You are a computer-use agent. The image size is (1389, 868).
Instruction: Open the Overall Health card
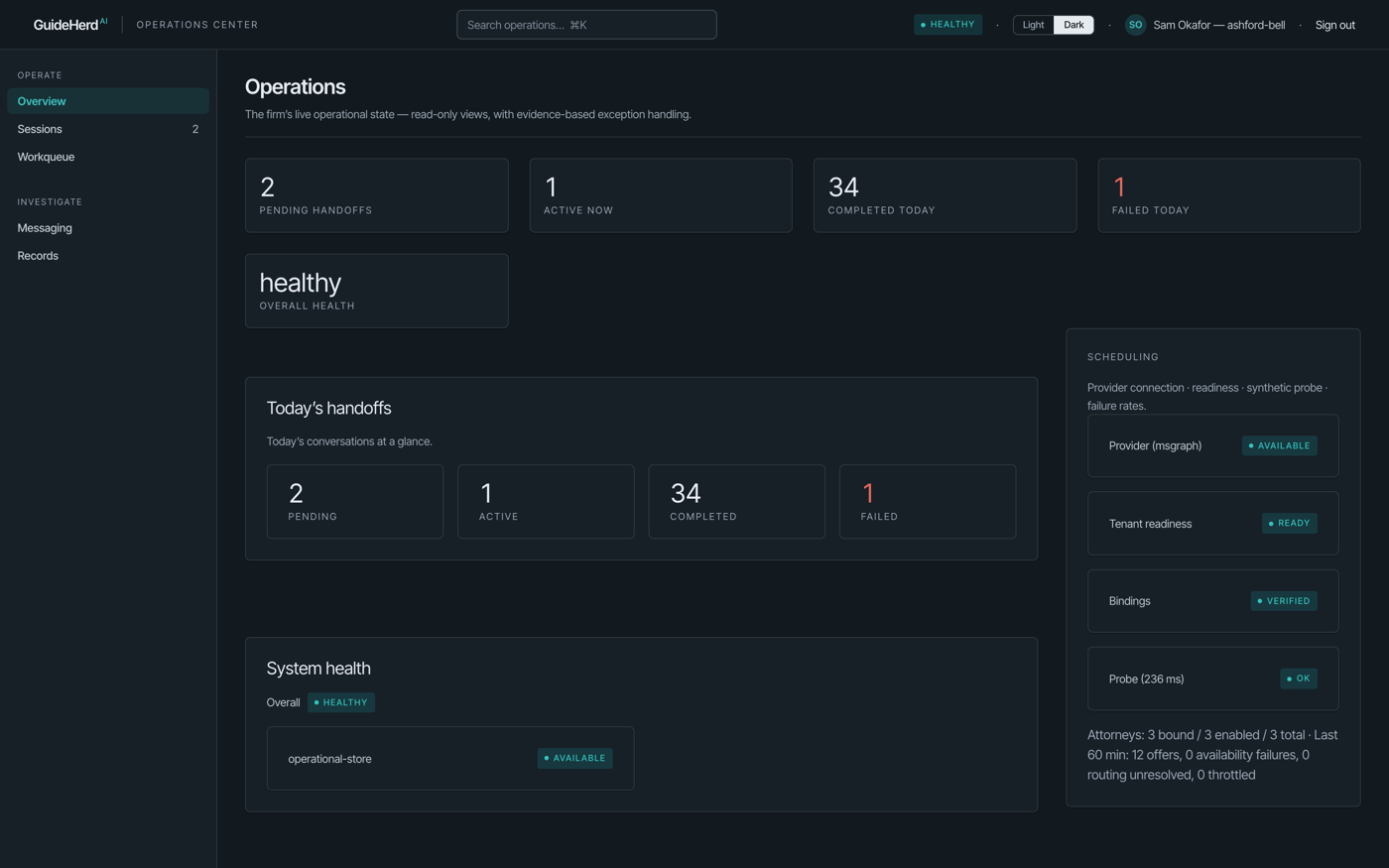point(376,291)
